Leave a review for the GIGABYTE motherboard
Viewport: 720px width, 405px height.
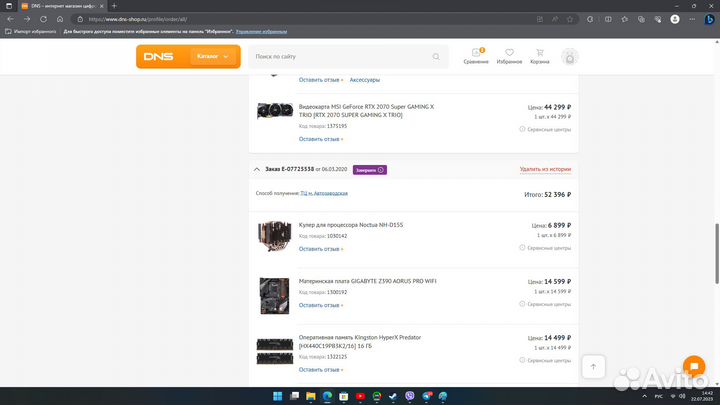point(321,305)
